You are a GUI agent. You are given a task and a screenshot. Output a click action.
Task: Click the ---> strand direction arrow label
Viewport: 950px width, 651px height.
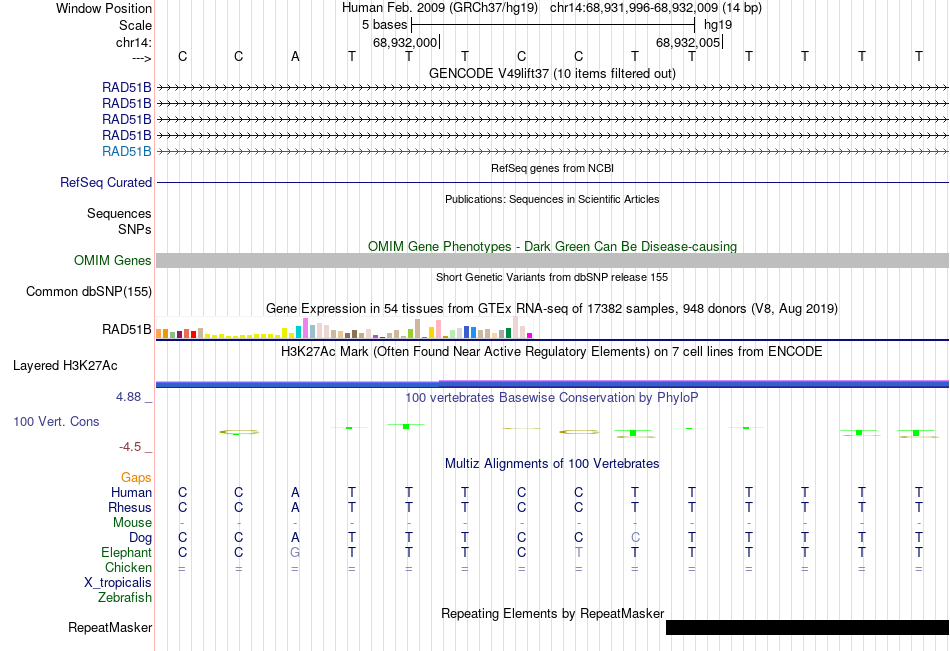[x=141, y=58]
